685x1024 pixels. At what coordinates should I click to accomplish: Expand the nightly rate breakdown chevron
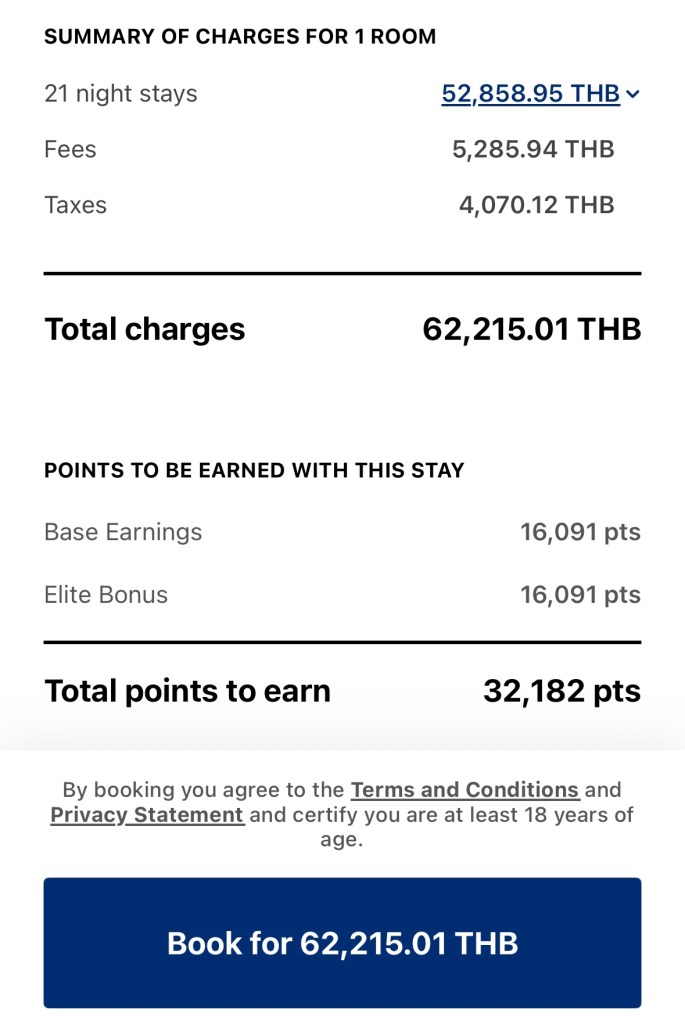click(633, 95)
